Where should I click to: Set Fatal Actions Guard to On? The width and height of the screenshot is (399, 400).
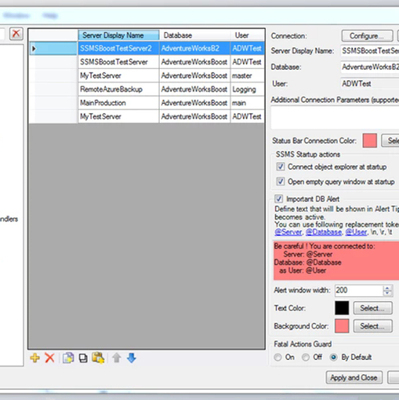(x=278, y=357)
